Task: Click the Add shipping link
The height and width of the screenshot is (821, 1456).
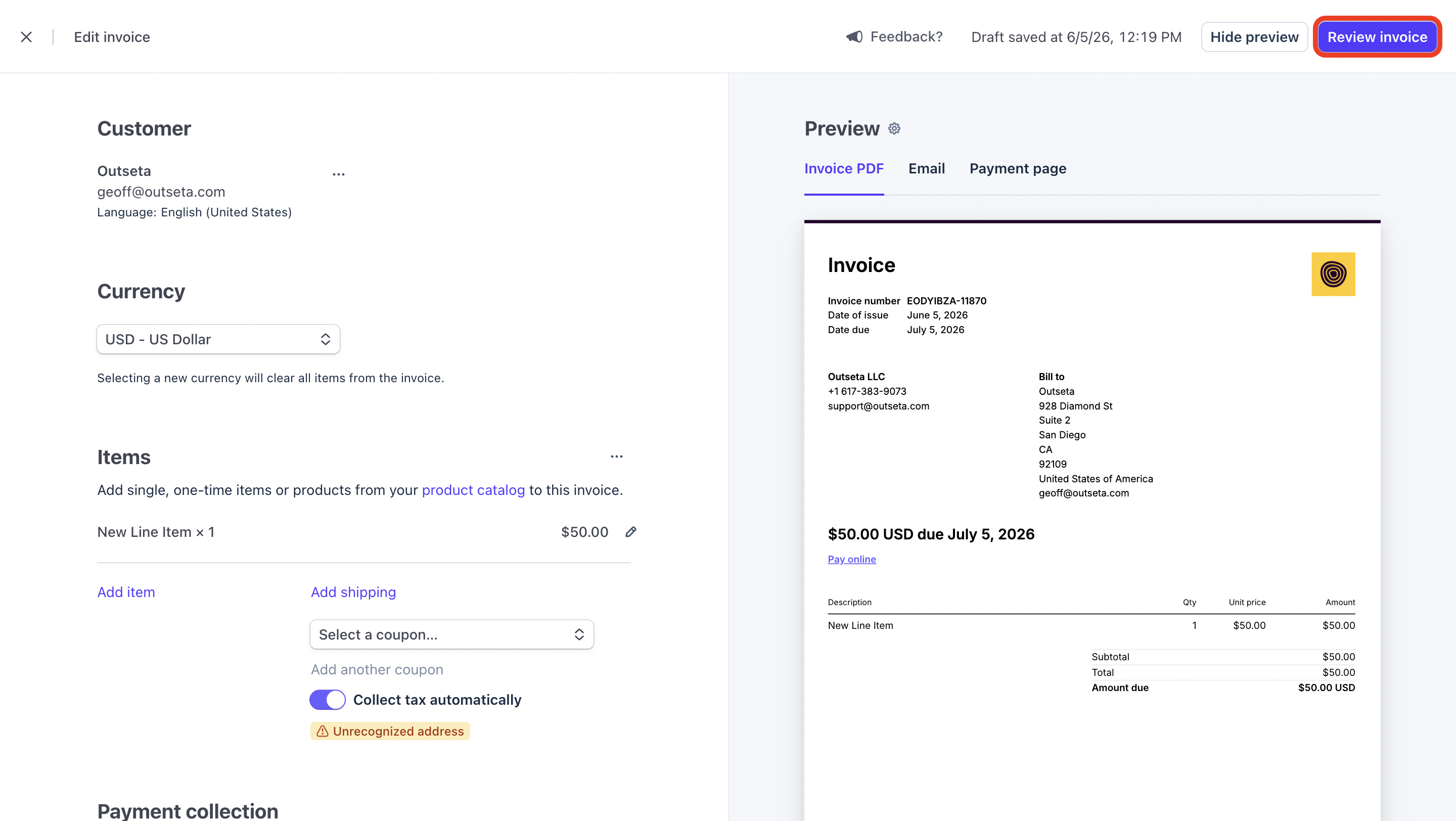Action: point(353,592)
